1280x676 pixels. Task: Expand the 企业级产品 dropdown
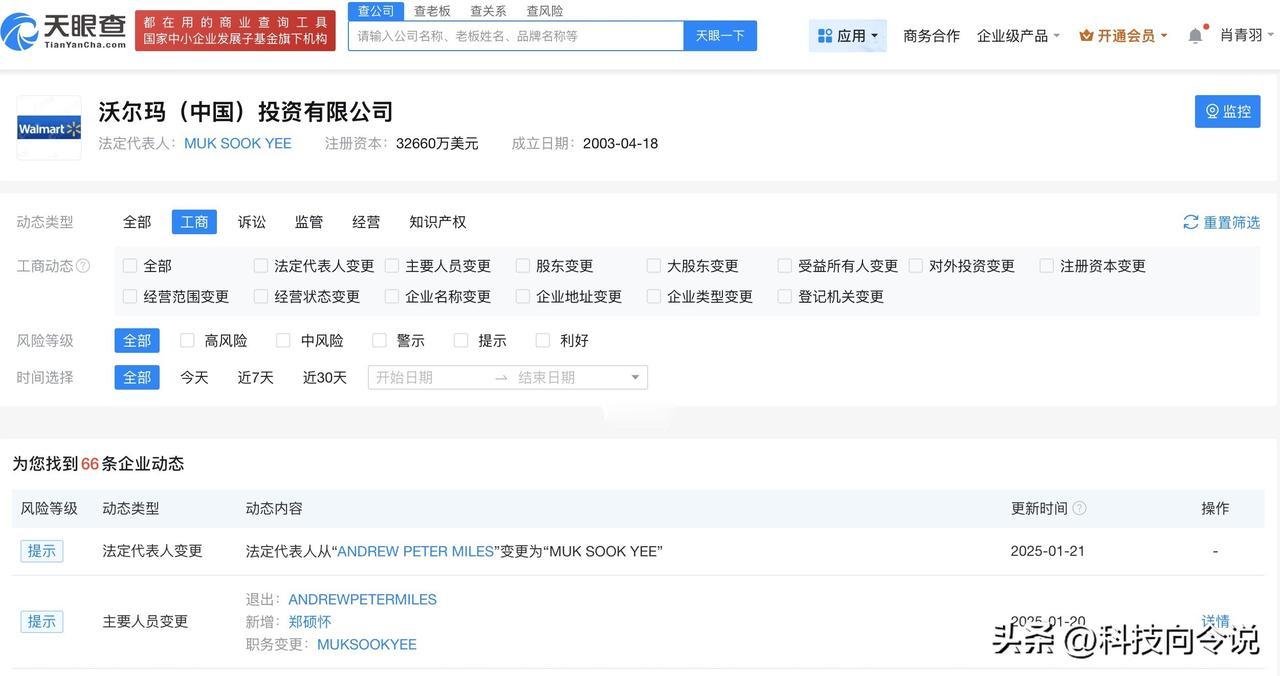[1018, 36]
